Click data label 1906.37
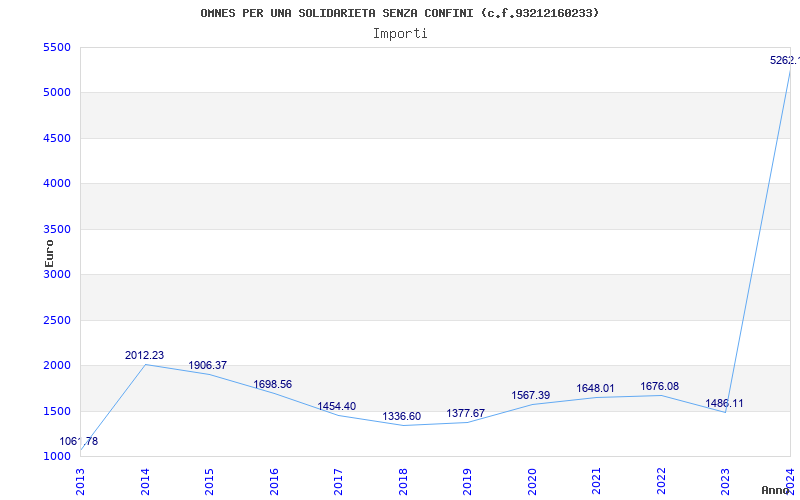Screen dimensions: 800x500 208,366
